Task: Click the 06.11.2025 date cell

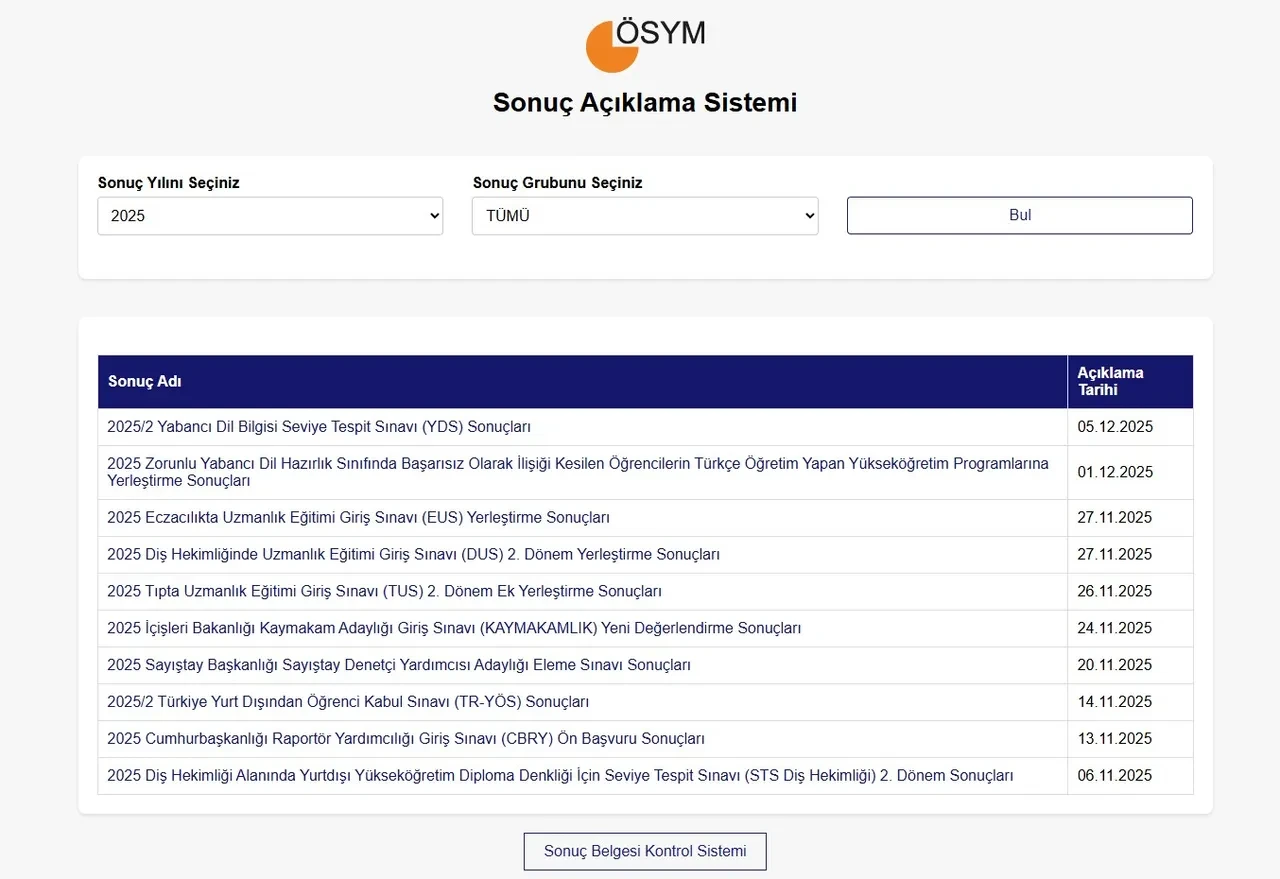Action: [x=1115, y=777]
